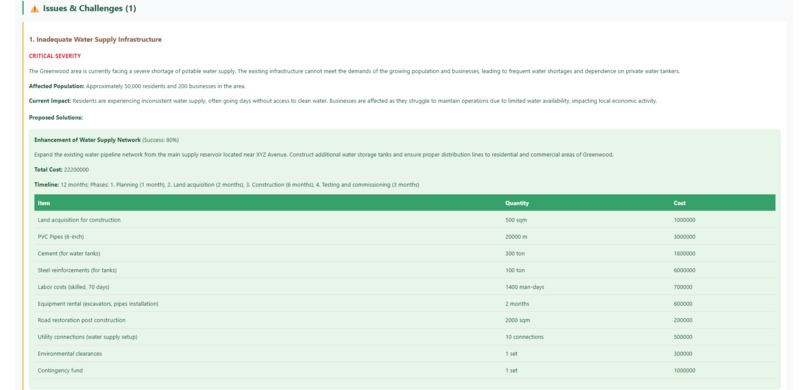This screenshot has height=390, width=806.
Task: Click the "20000 m" quantity cell
Action: [x=517, y=237]
